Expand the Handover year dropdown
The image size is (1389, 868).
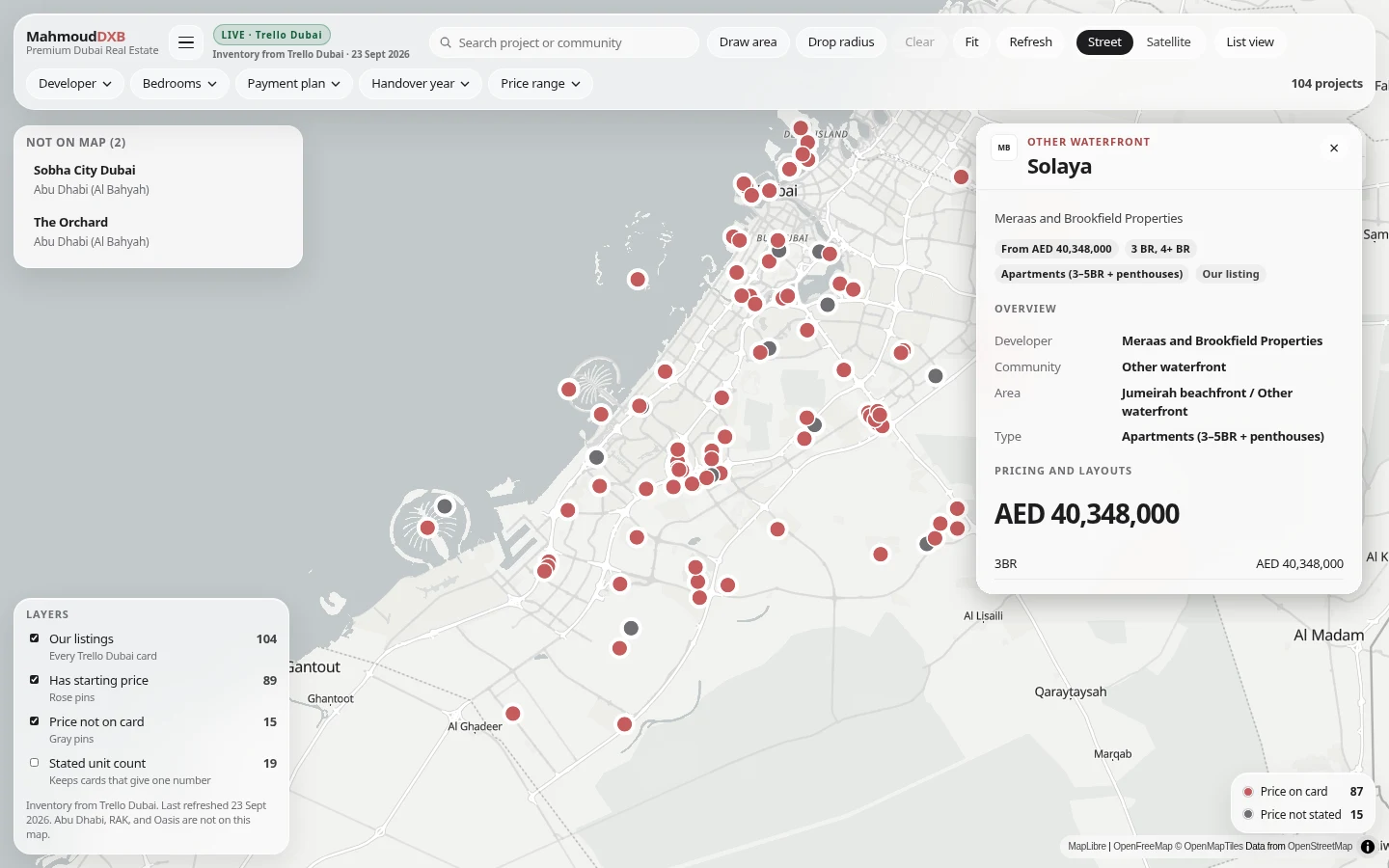coord(421,84)
